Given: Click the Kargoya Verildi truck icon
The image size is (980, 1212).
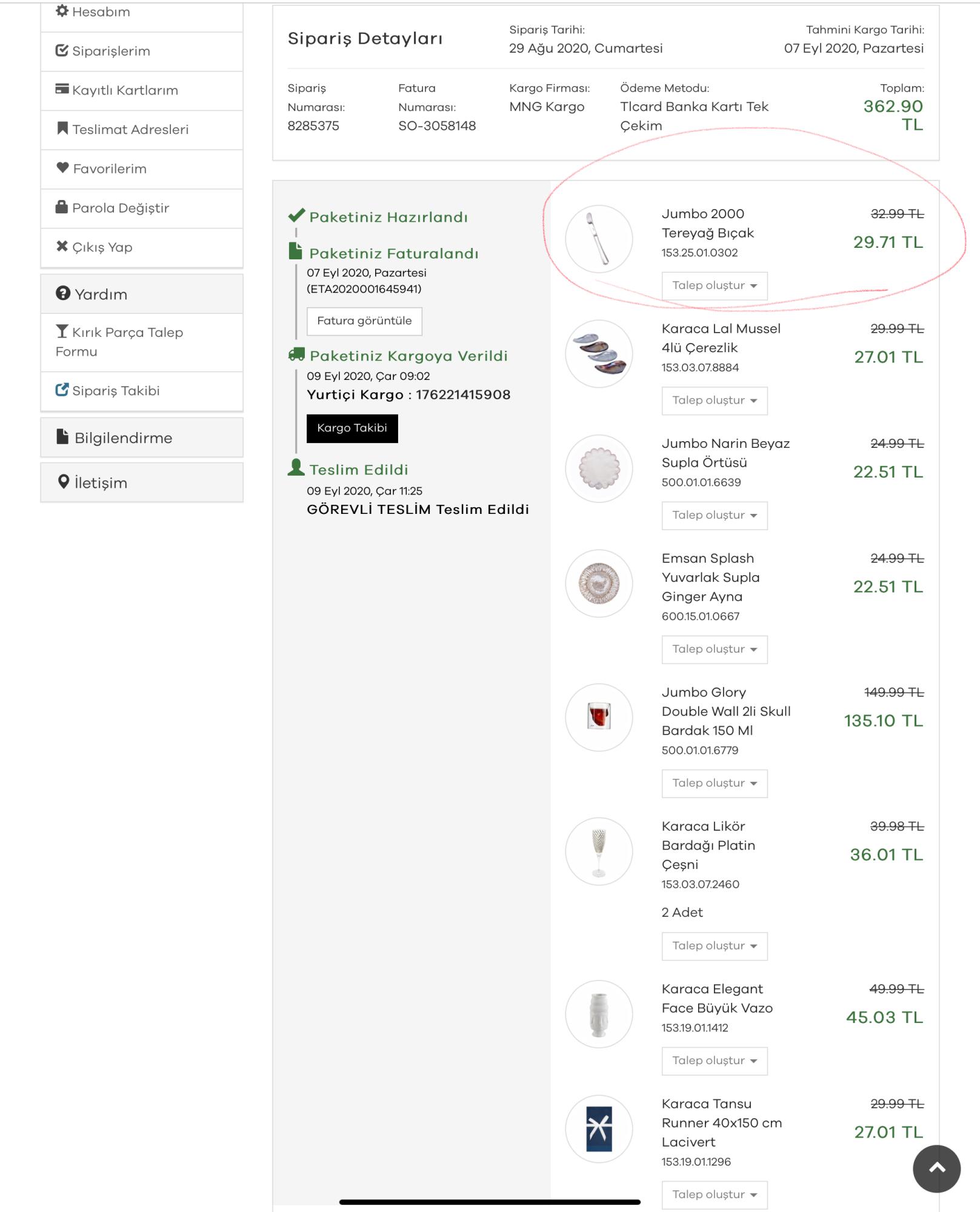Looking at the screenshot, I should click(x=296, y=355).
